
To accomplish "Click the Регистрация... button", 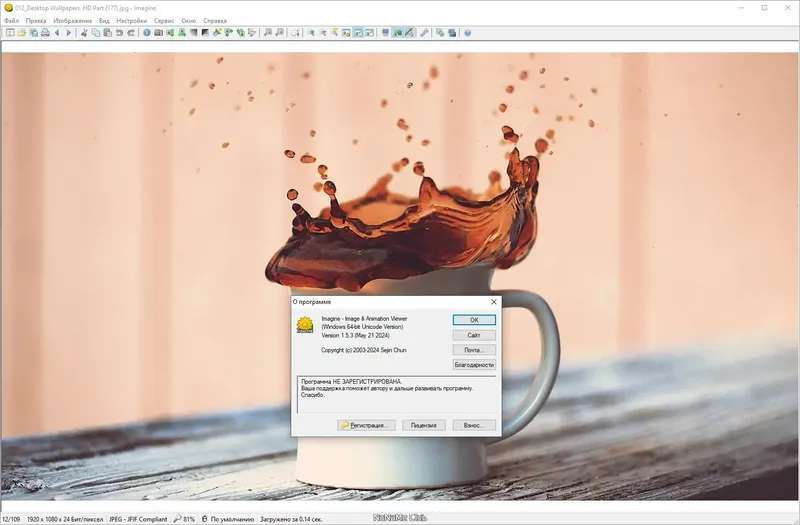I will (x=366, y=425).
